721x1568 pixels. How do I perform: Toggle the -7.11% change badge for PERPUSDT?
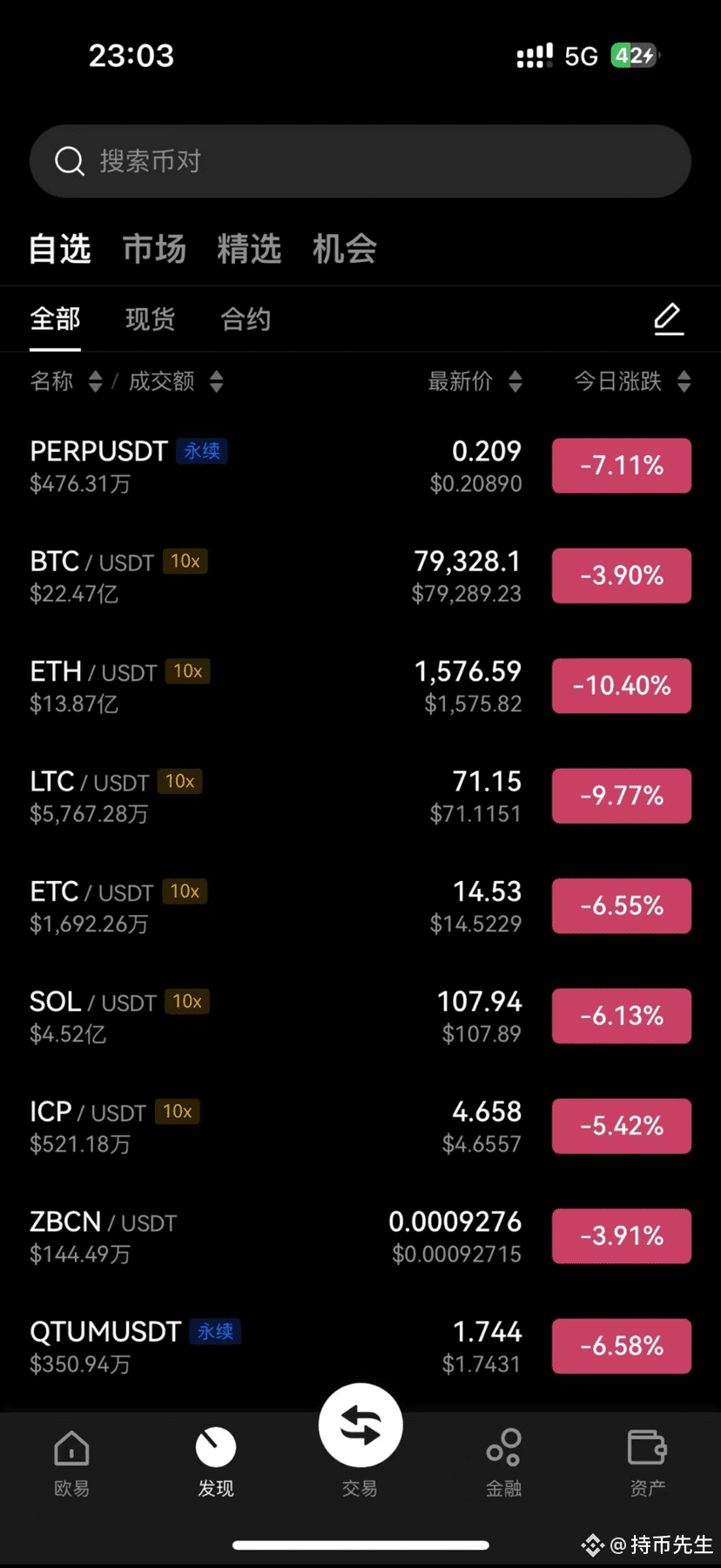point(622,466)
